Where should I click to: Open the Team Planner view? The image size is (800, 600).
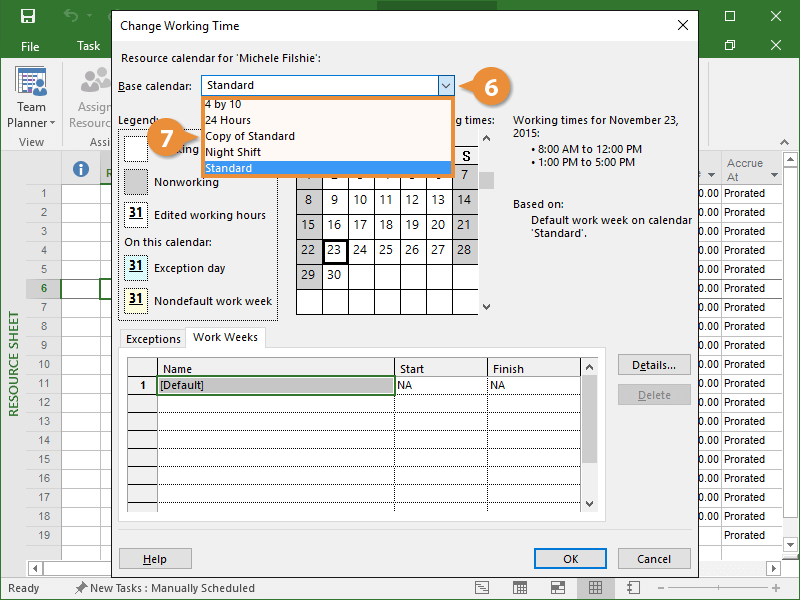(x=31, y=100)
